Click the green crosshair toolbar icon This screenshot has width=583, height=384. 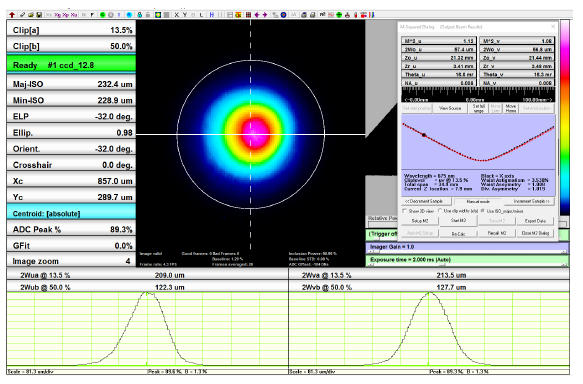339,15
